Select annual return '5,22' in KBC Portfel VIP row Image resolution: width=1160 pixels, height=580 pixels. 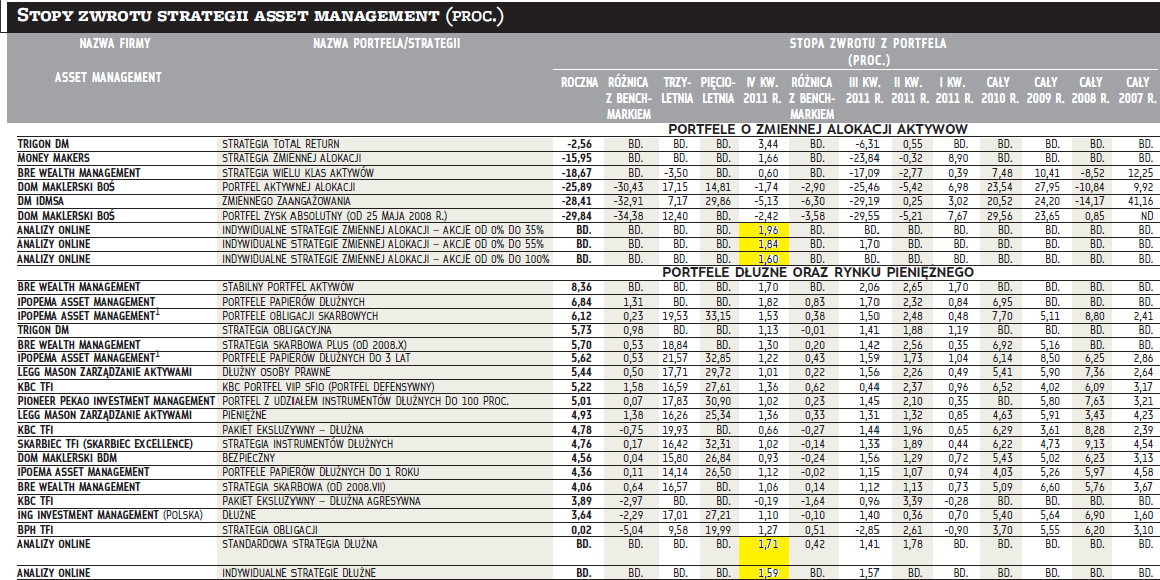[x=582, y=387]
